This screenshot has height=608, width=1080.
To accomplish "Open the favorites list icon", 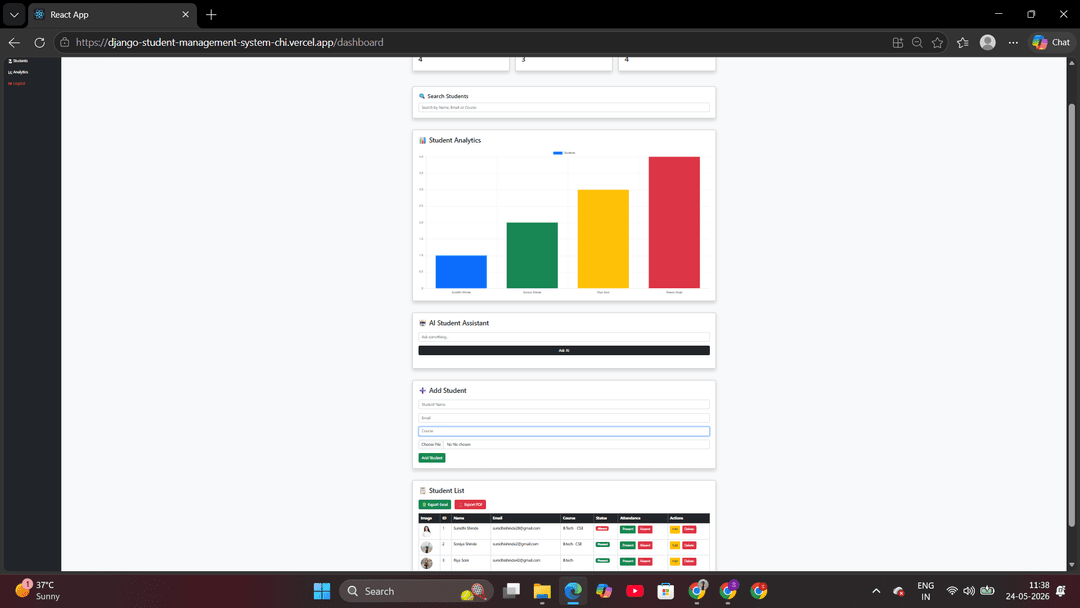I will coord(963,42).
